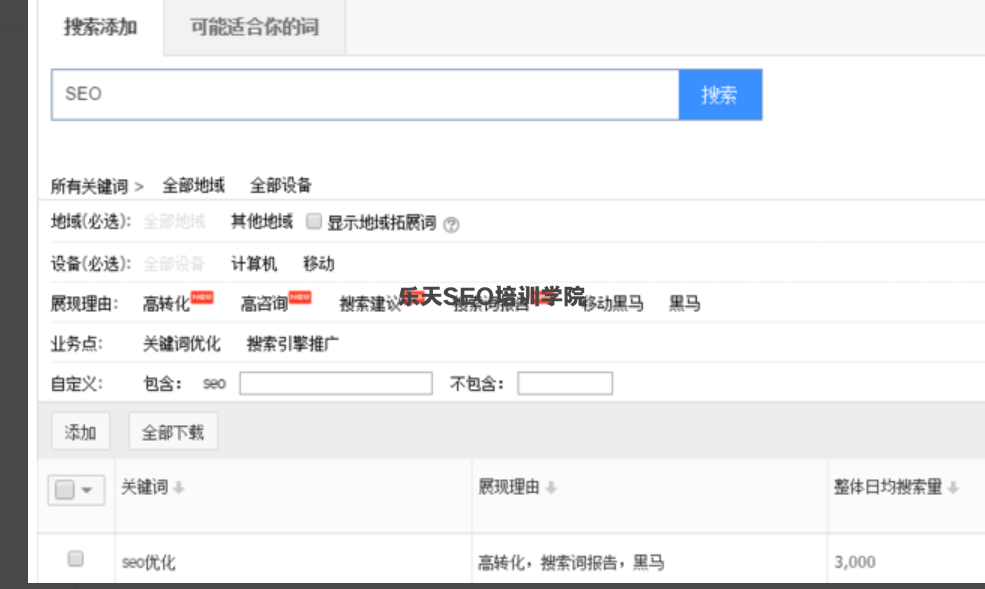Click the blue 搜索 button
This screenshot has height=589, width=985.
722,94
